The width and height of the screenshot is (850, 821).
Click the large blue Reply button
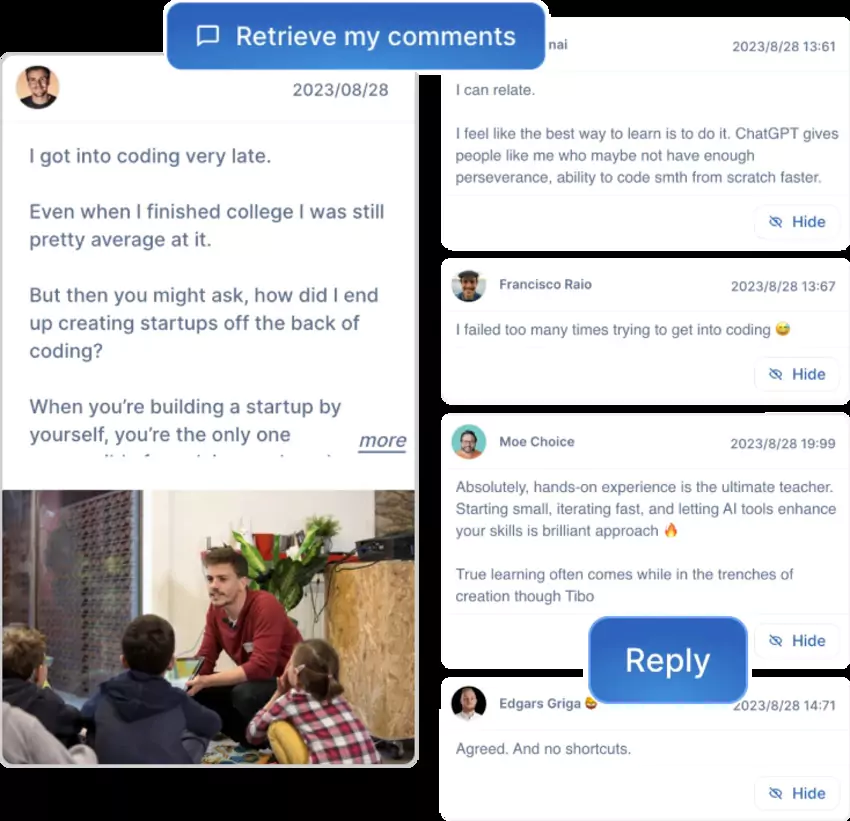[x=668, y=660]
